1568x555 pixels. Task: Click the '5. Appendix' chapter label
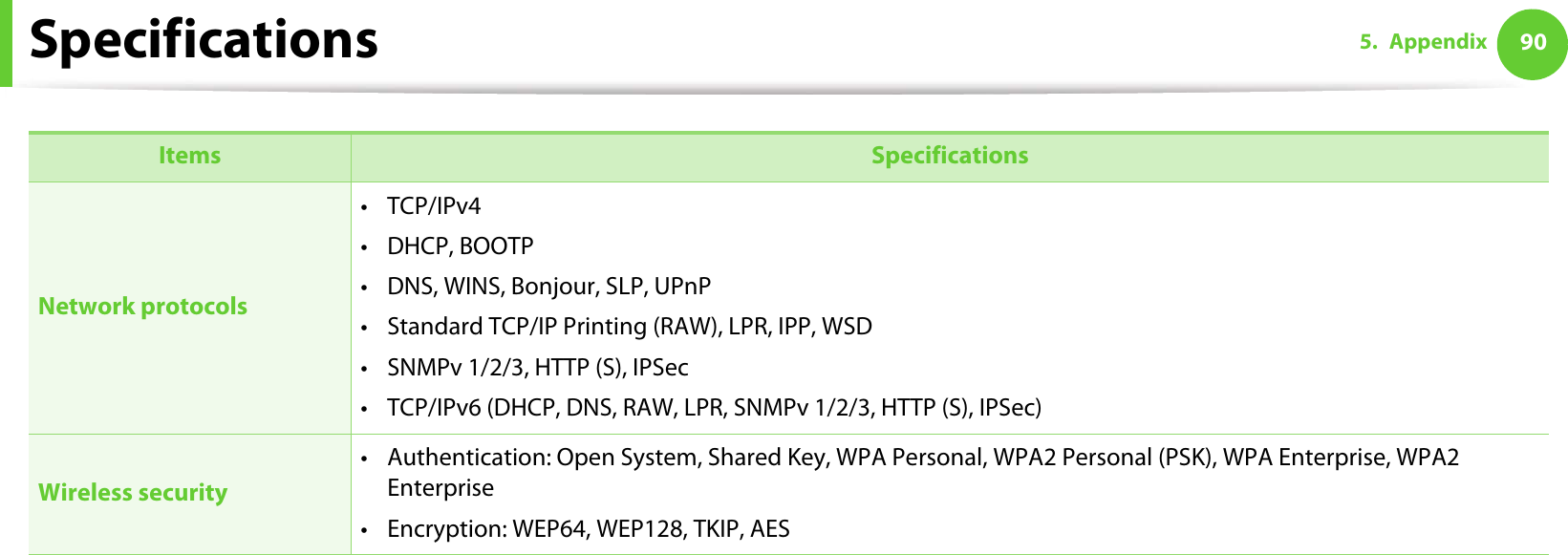coord(1423,42)
